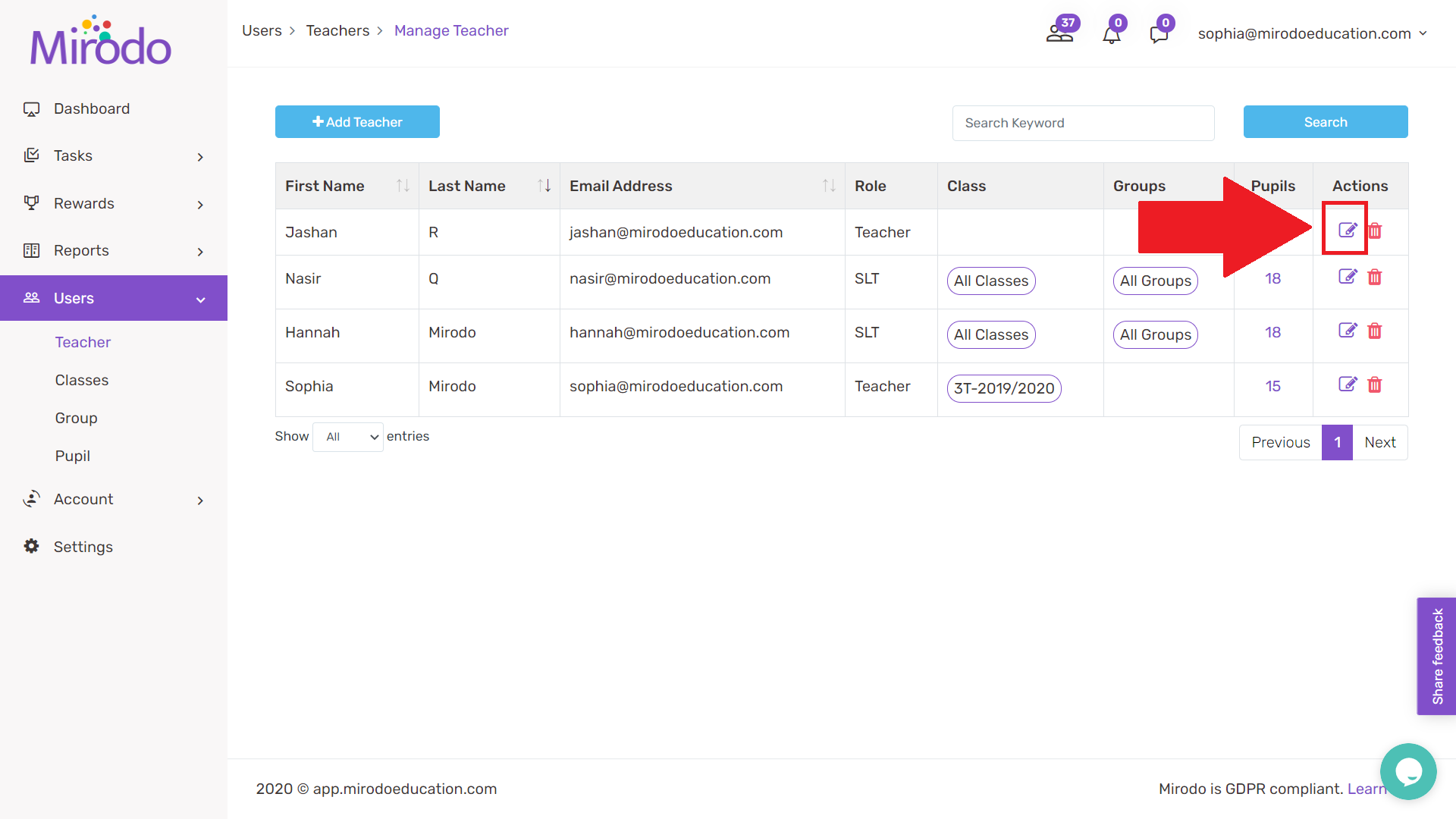1456x819 pixels.
Task: Edit teacher Nasir using the pencil icon
Action: coord(1347,276)
